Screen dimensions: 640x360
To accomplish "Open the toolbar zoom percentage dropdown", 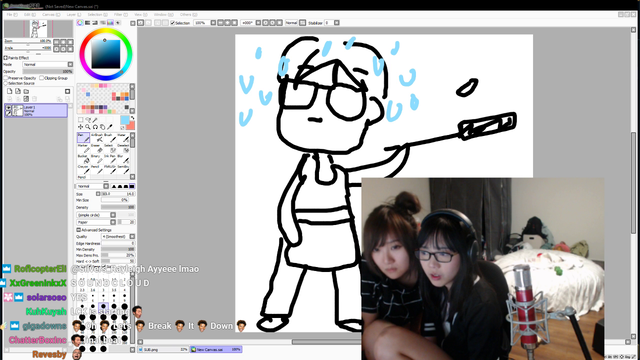I will (x=213, y=23).
